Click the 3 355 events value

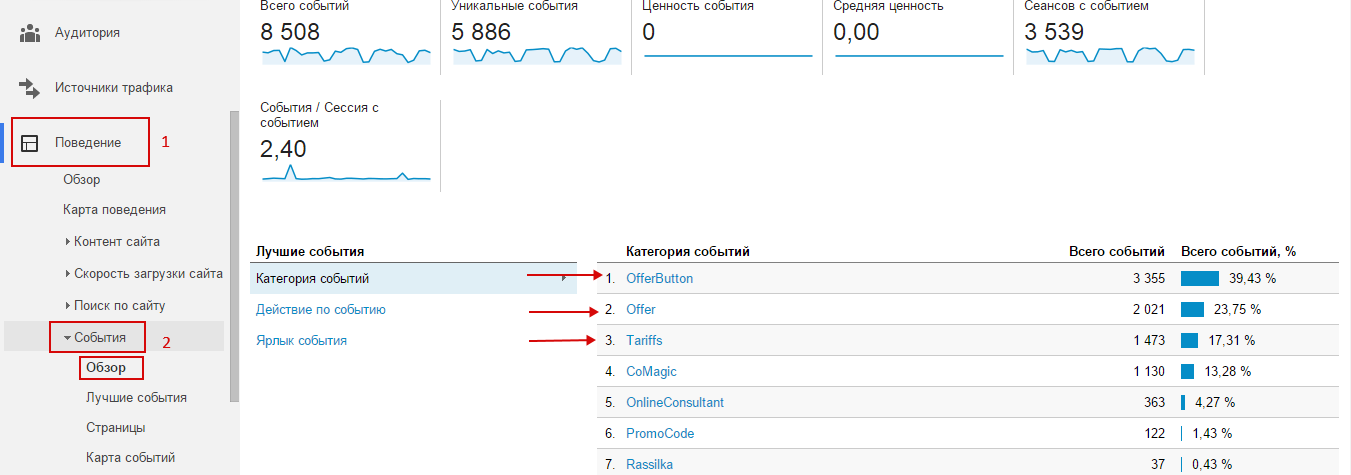(x=1148, y=279)
